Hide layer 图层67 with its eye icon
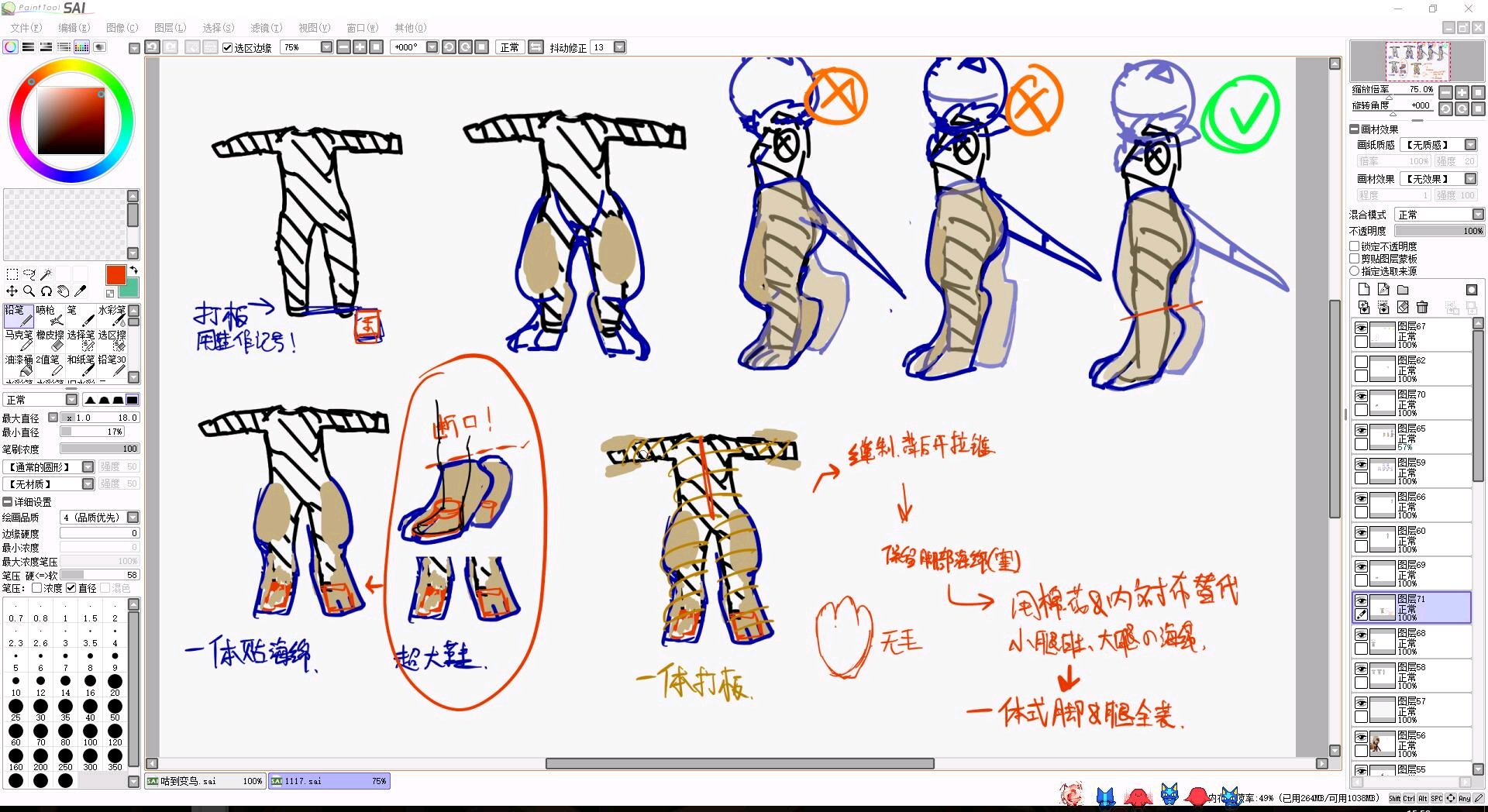This screenshot has width=1488, height=812. [x=1361, y=328]
